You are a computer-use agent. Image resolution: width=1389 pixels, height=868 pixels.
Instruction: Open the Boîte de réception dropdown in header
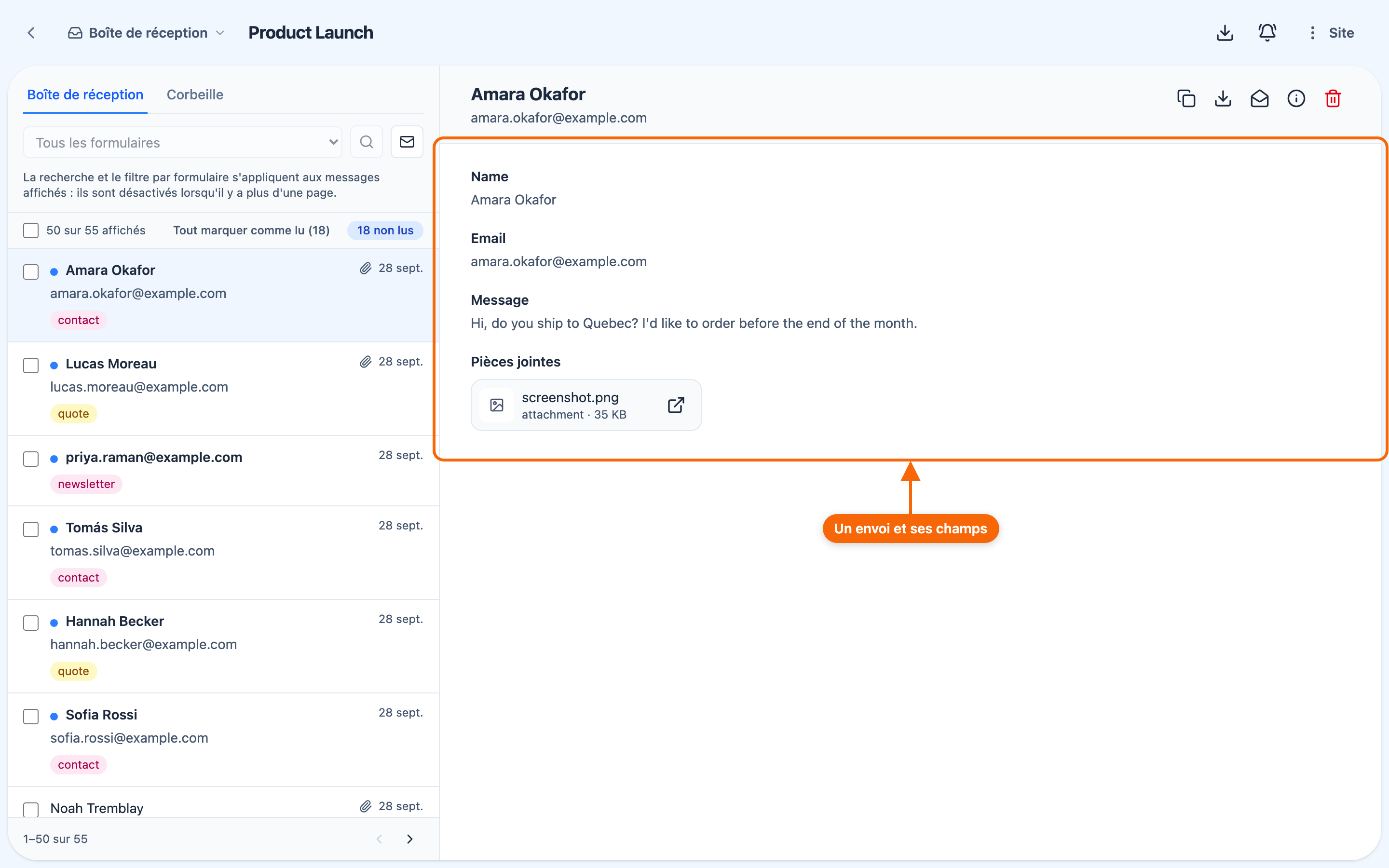point(146,33)
